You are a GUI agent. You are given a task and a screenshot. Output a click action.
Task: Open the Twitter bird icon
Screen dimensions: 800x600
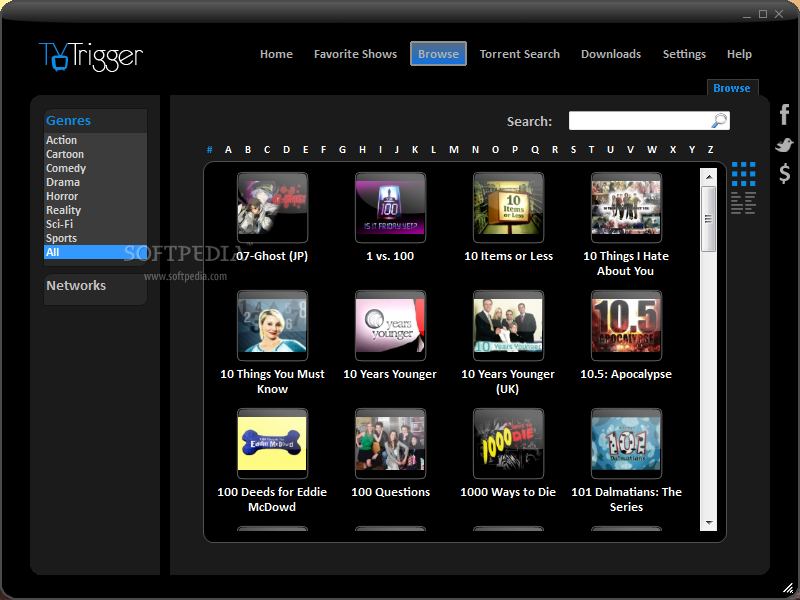click(784, 145)
